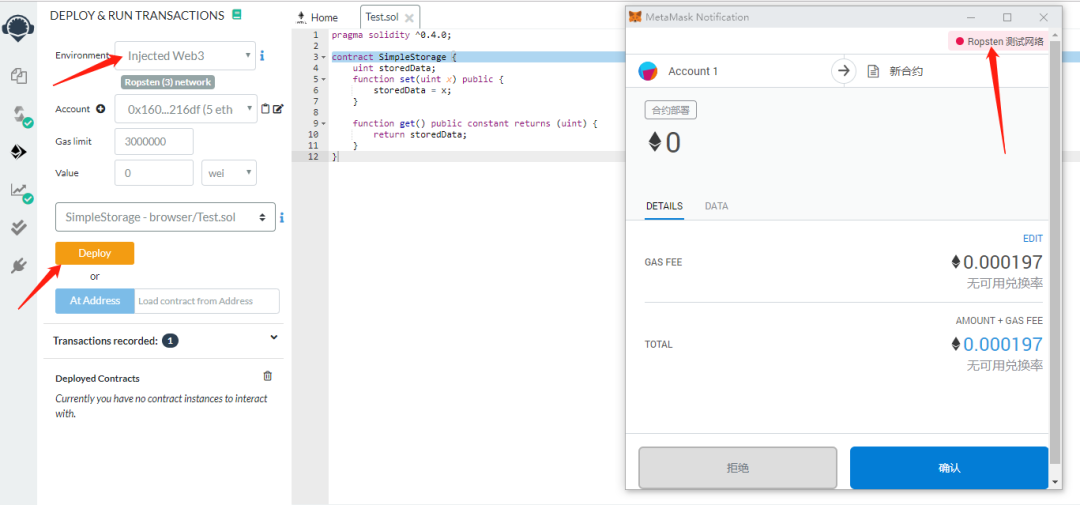This screenshot has width=1080, height=505.
Task: Click the Ropsten (3) network badge
Action: coord(169,82)
